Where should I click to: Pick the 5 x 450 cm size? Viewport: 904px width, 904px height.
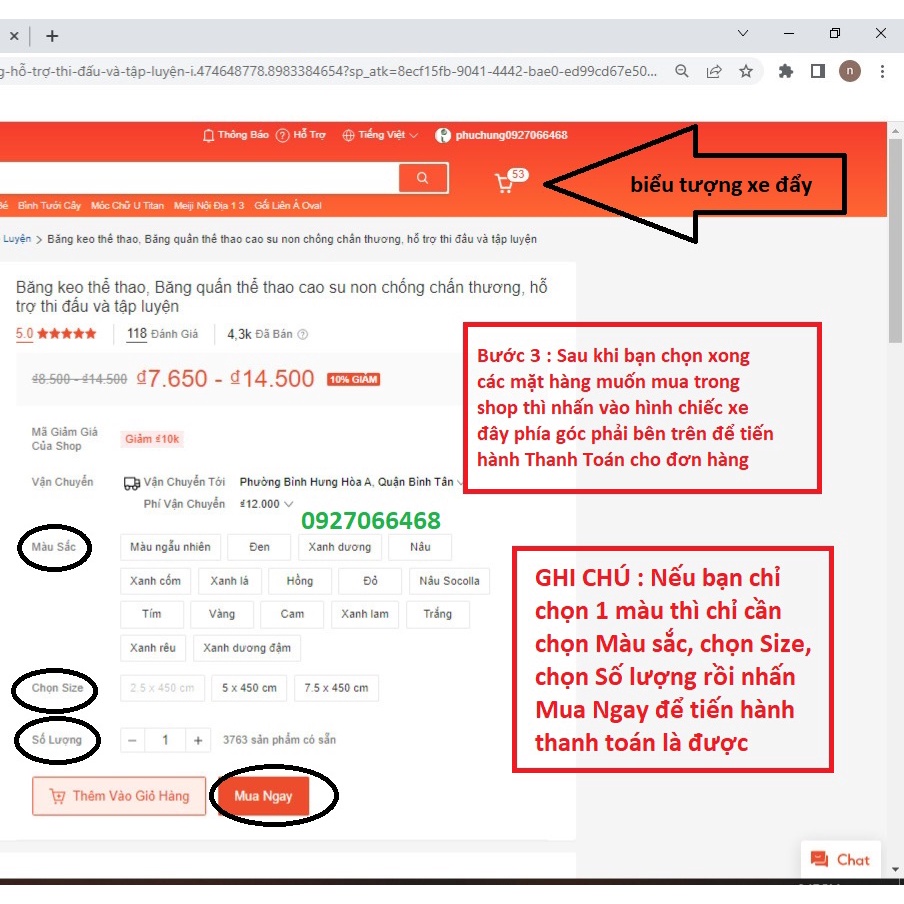249,688
